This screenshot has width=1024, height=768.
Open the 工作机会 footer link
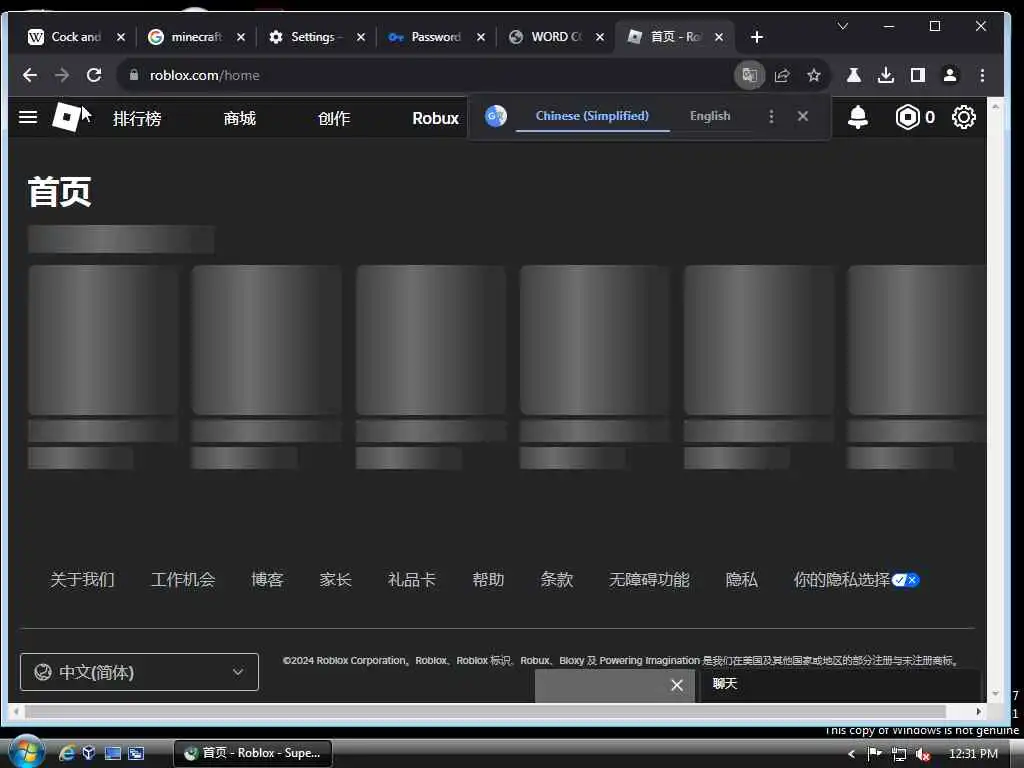[183, 580]
